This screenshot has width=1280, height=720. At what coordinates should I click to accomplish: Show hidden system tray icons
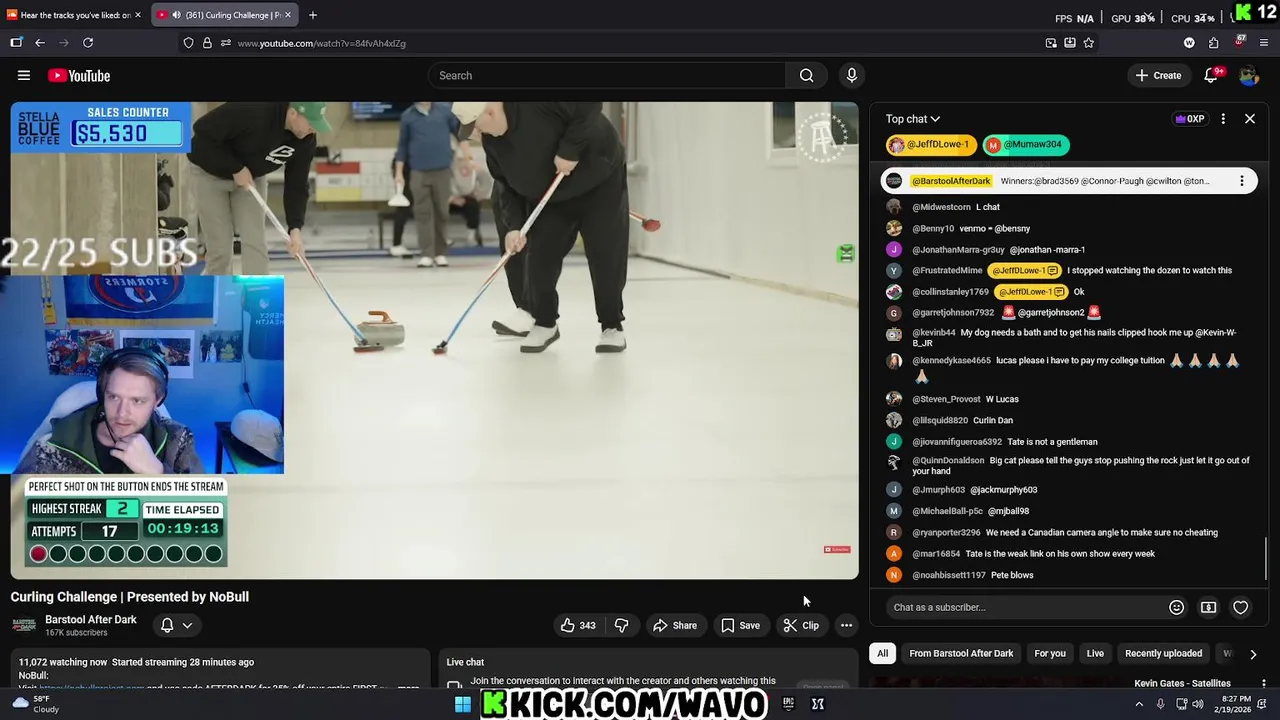tap(1139, 704)
